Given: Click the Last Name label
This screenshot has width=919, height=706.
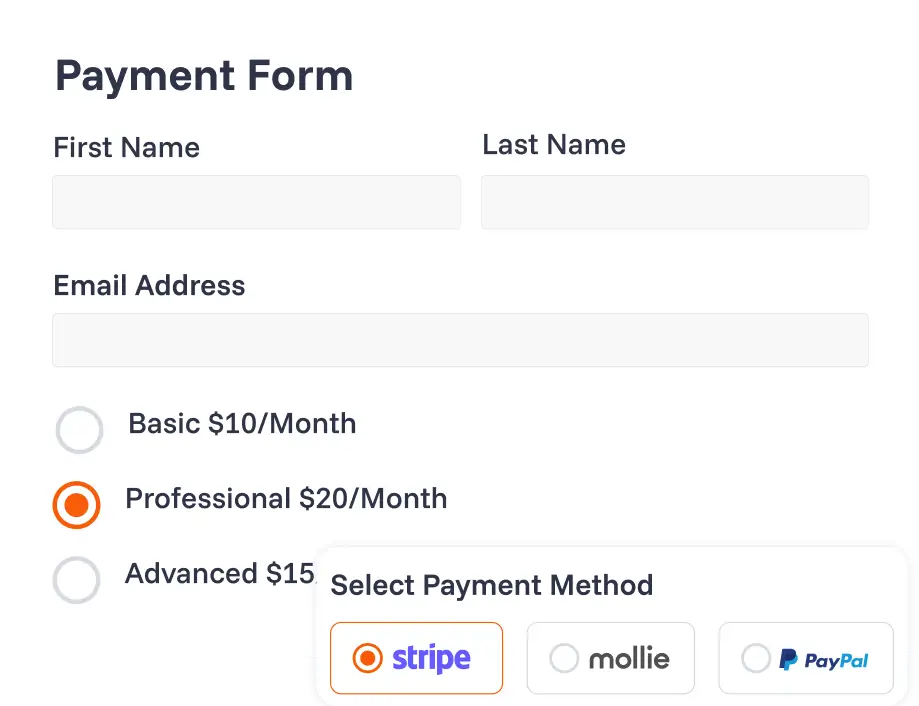Looking at the screenshot, I should coord(554,144).
